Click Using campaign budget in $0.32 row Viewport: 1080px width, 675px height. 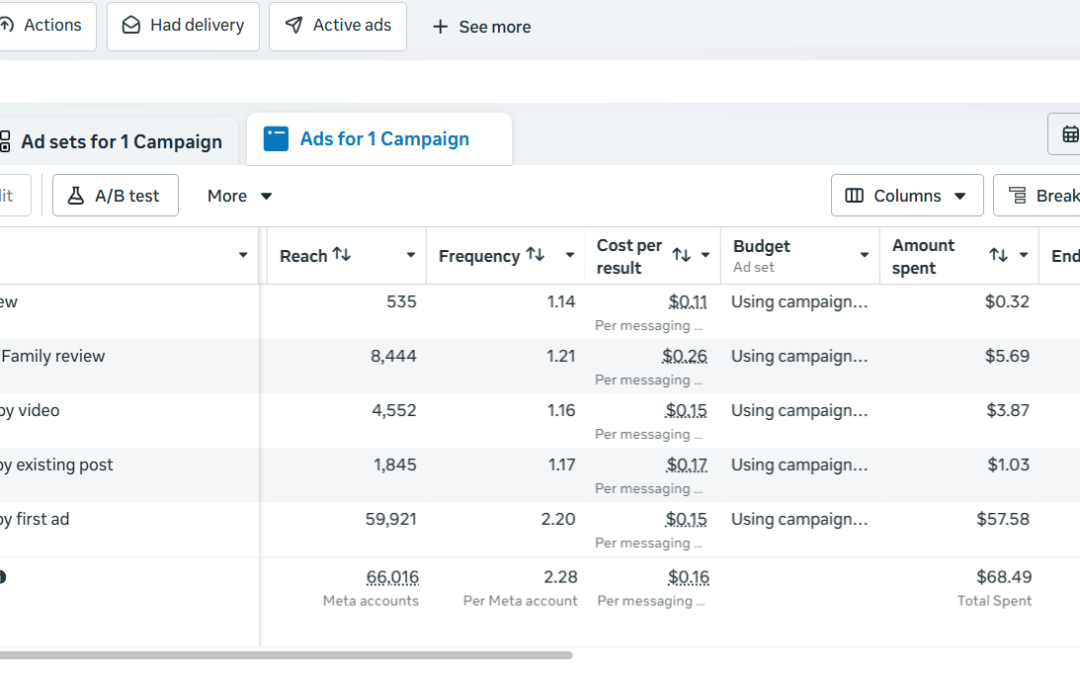pos(799,302)
